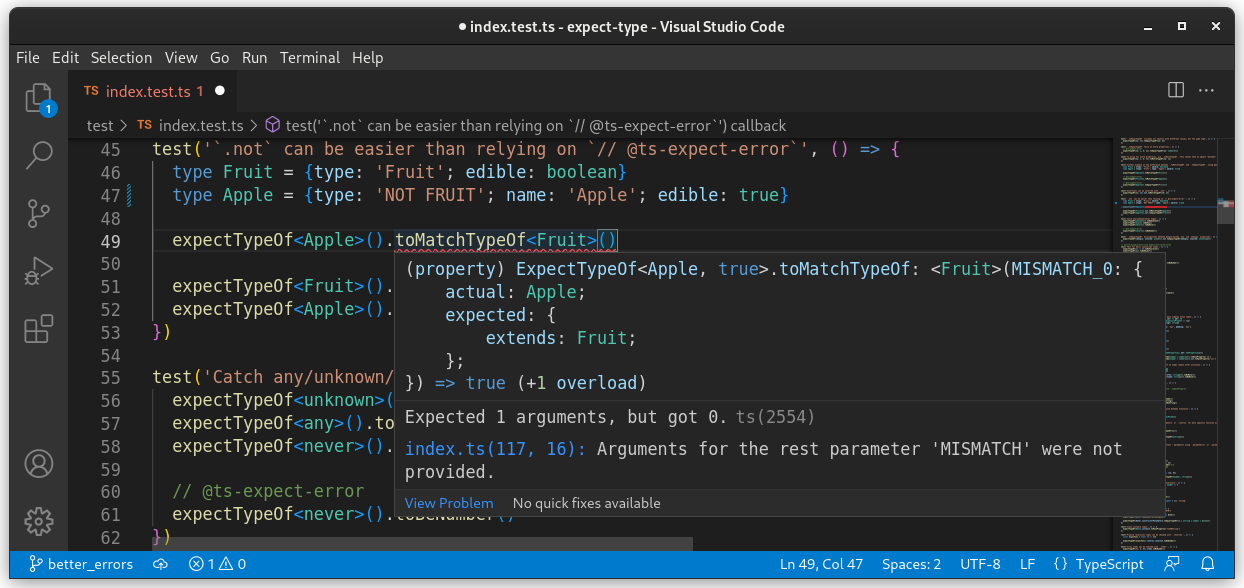Viewport: 1244px width, 588px height.
Task: Click the horizontal scrollbar below editor
Action: point(422,544)
